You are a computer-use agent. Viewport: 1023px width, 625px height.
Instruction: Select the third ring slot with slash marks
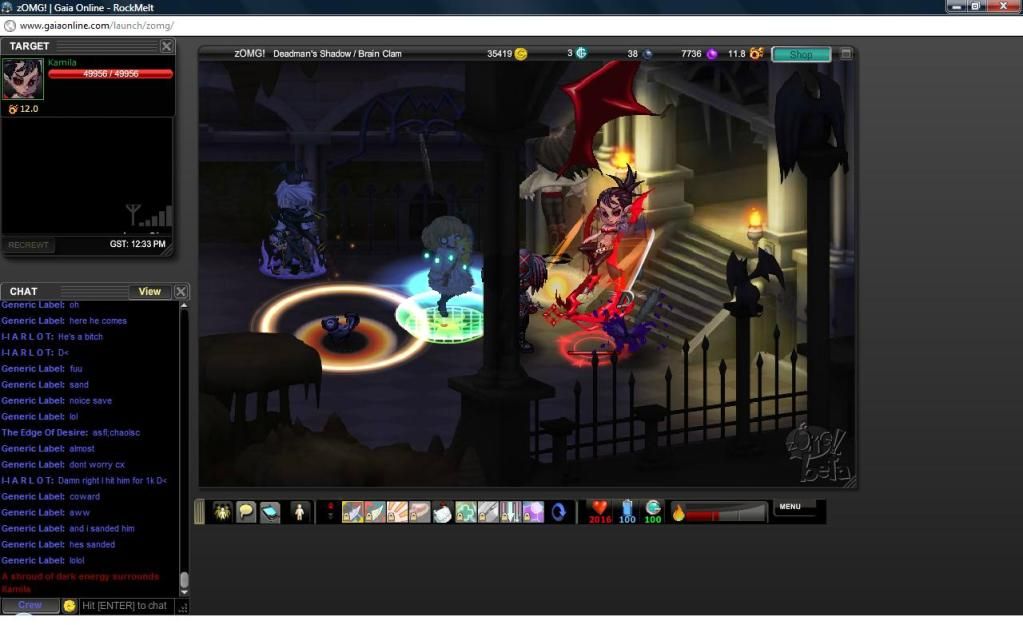pos(397,512)
